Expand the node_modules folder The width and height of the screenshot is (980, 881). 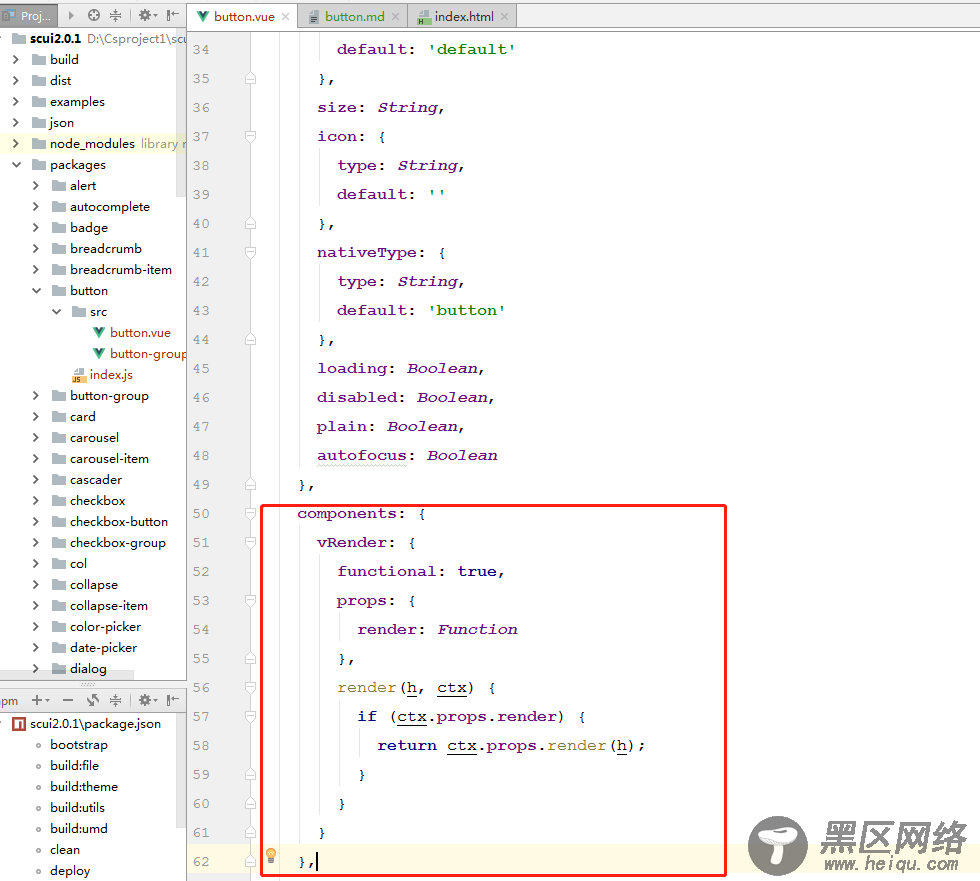(16, 144)
